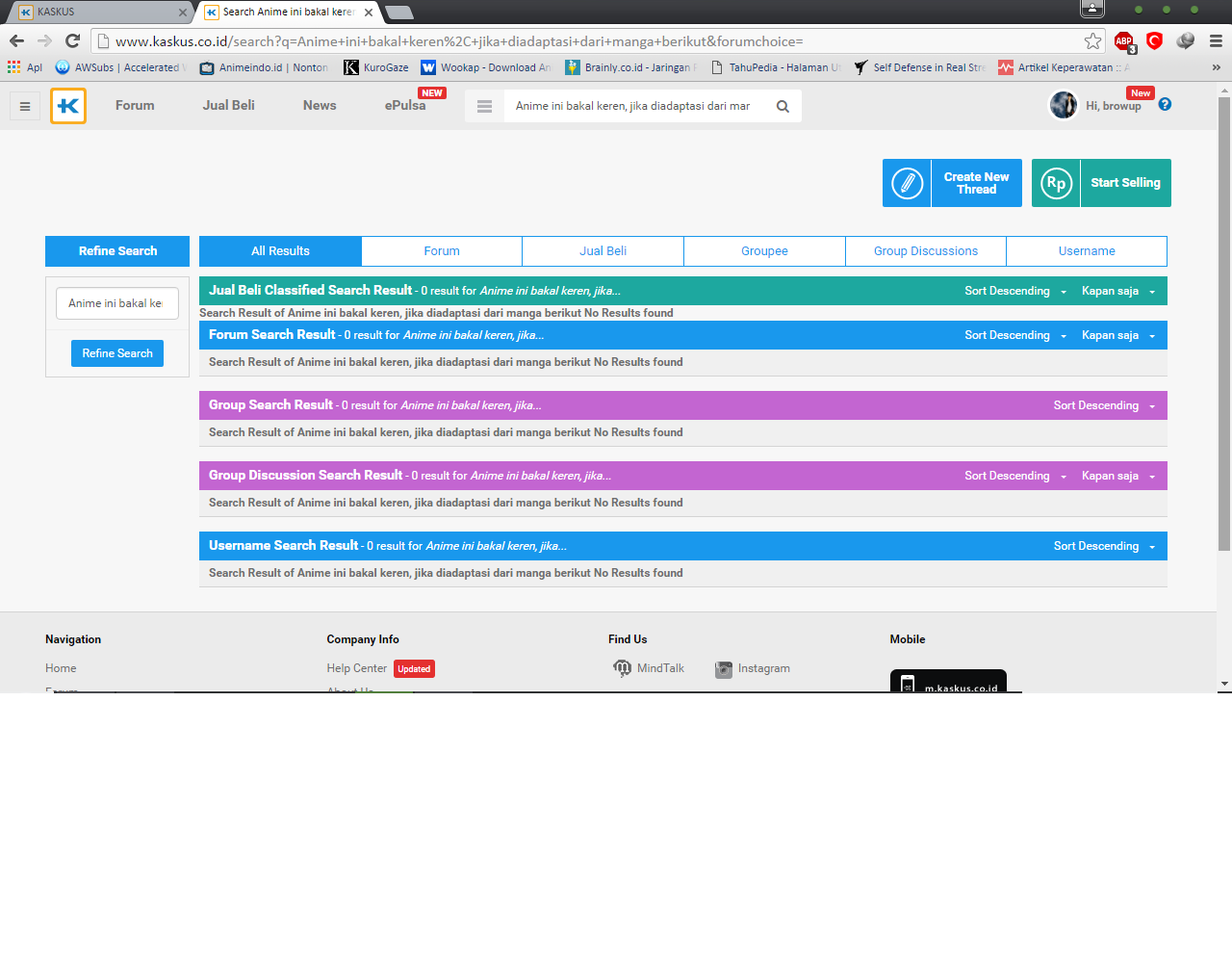The height and width of the screenshot is (961, 1232).
Task: Click the Rp Start Selling icon
Action: 1056,183
